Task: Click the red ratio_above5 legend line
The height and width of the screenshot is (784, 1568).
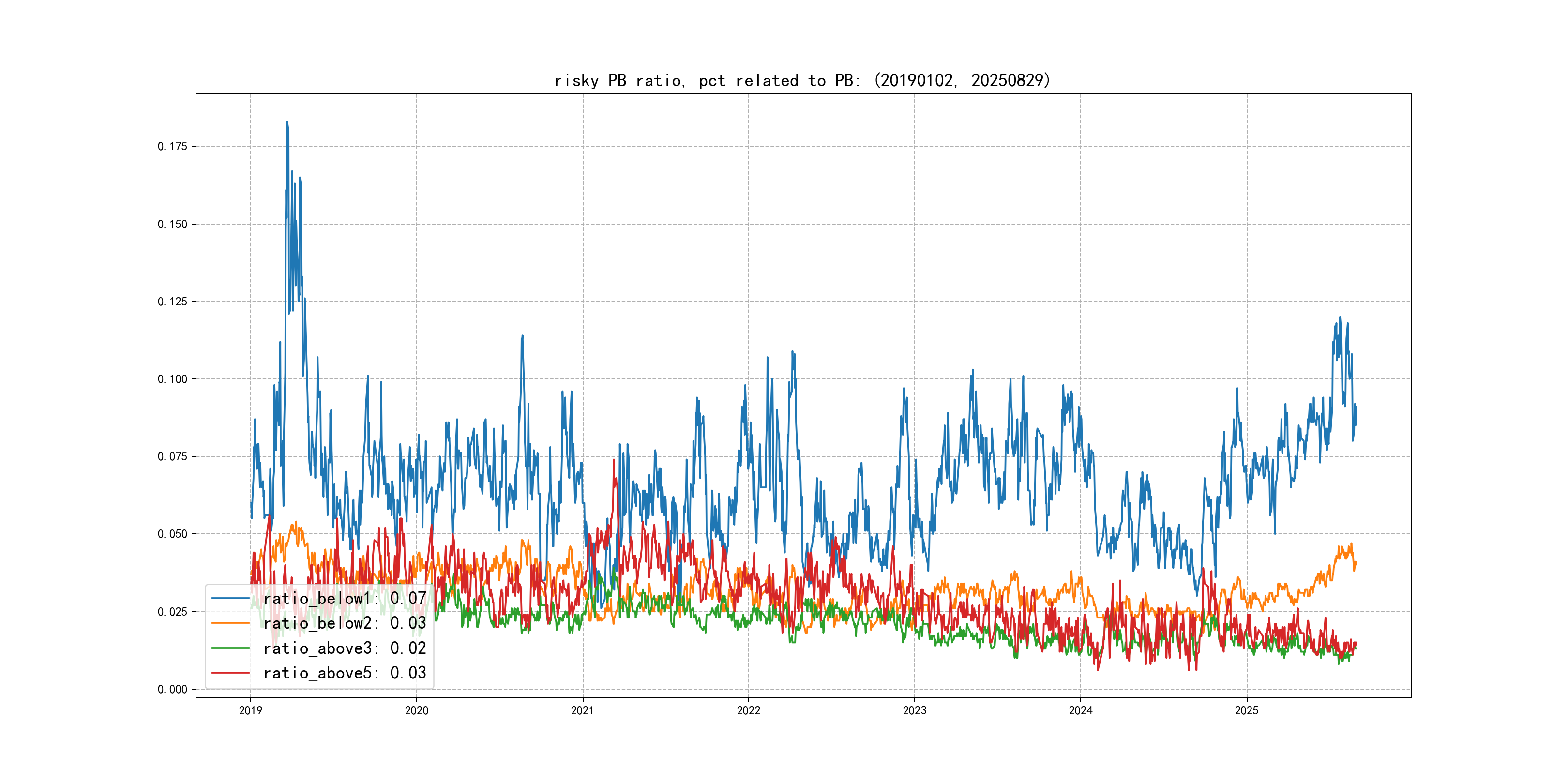Action: pyautogui.click(x=230, y=673)
